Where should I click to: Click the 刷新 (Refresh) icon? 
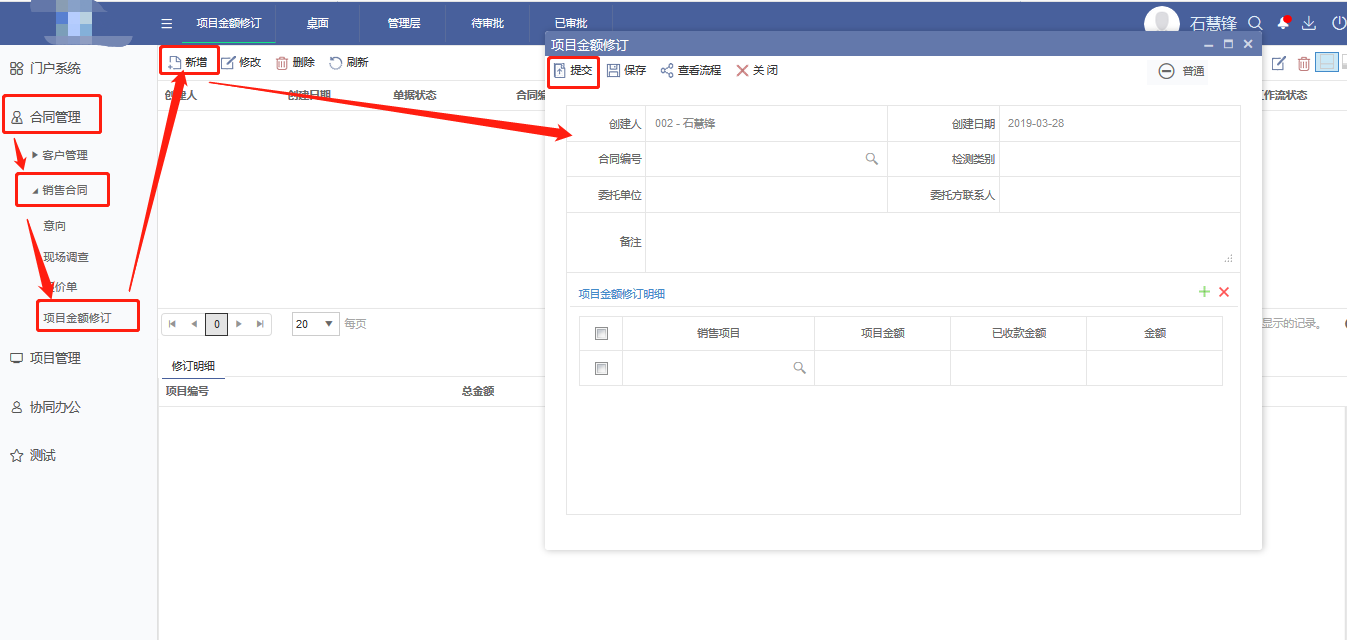pos(349,61)
